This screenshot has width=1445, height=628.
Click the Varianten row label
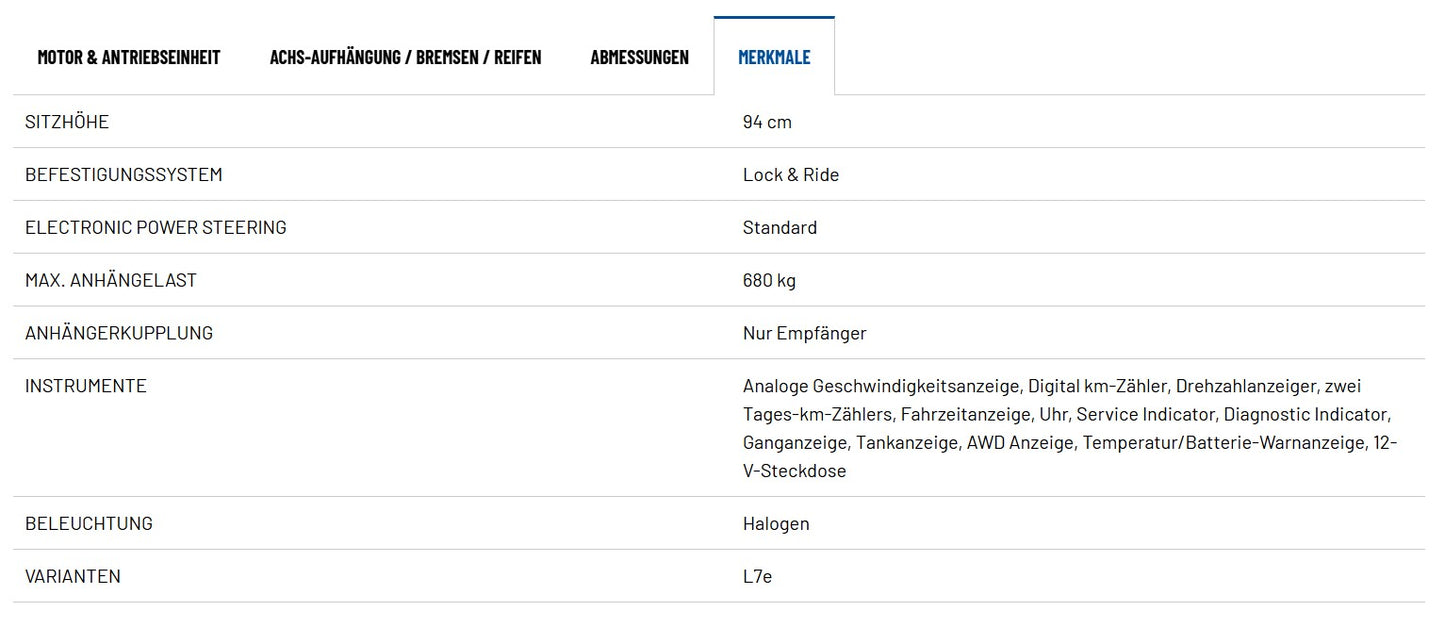[x=73, y=577]
